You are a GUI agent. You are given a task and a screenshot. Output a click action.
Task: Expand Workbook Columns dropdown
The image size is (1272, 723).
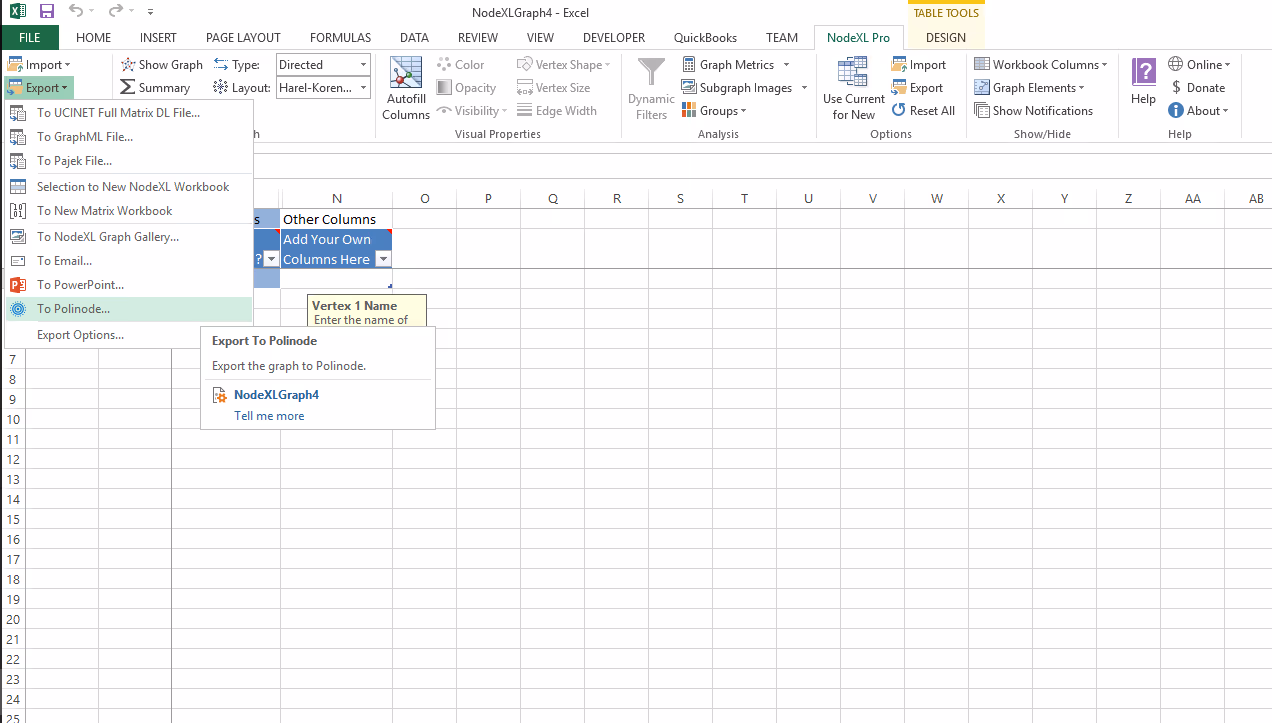[x=1041, y=64]
